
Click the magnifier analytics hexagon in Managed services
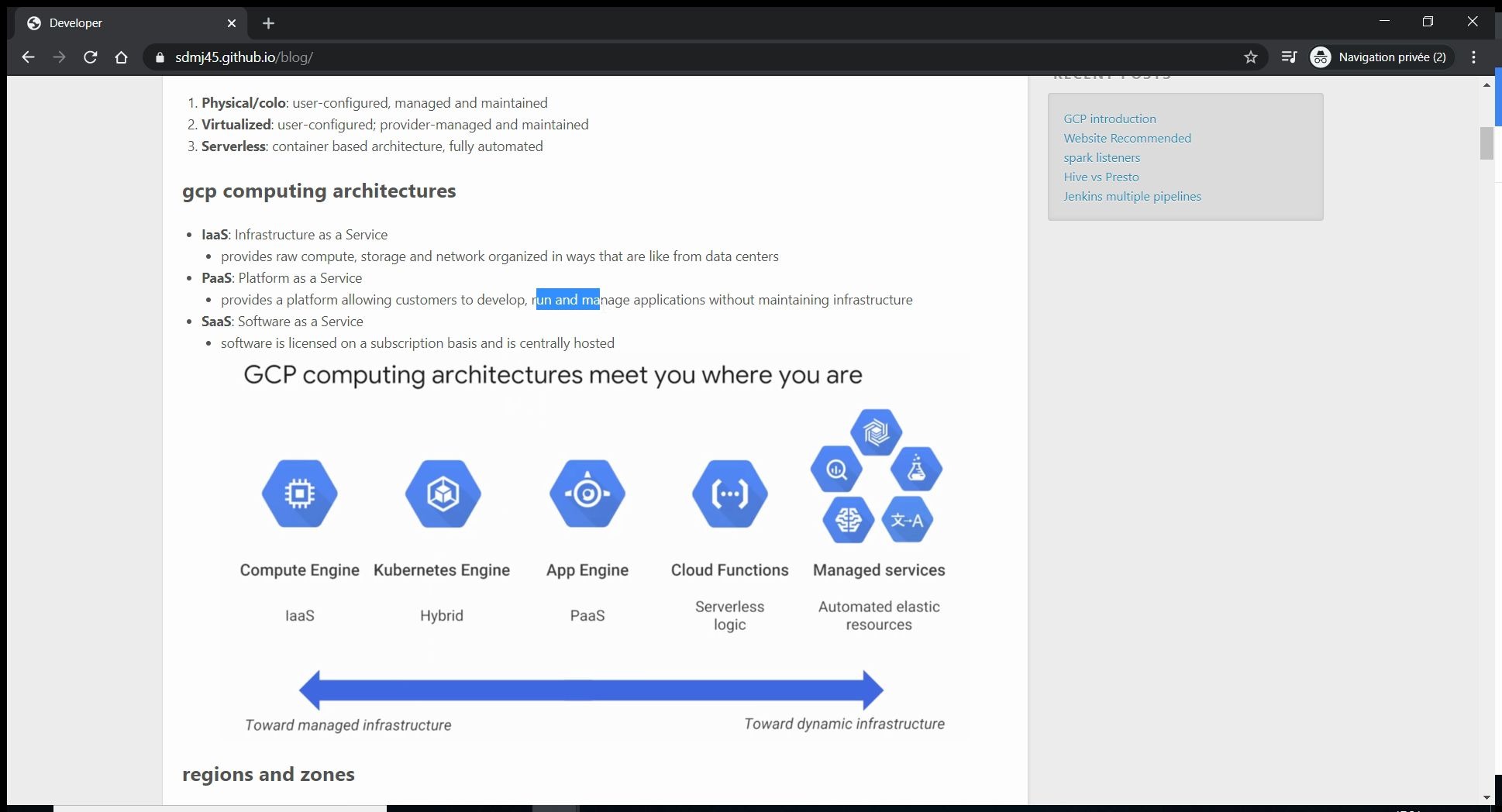[836, 469]
